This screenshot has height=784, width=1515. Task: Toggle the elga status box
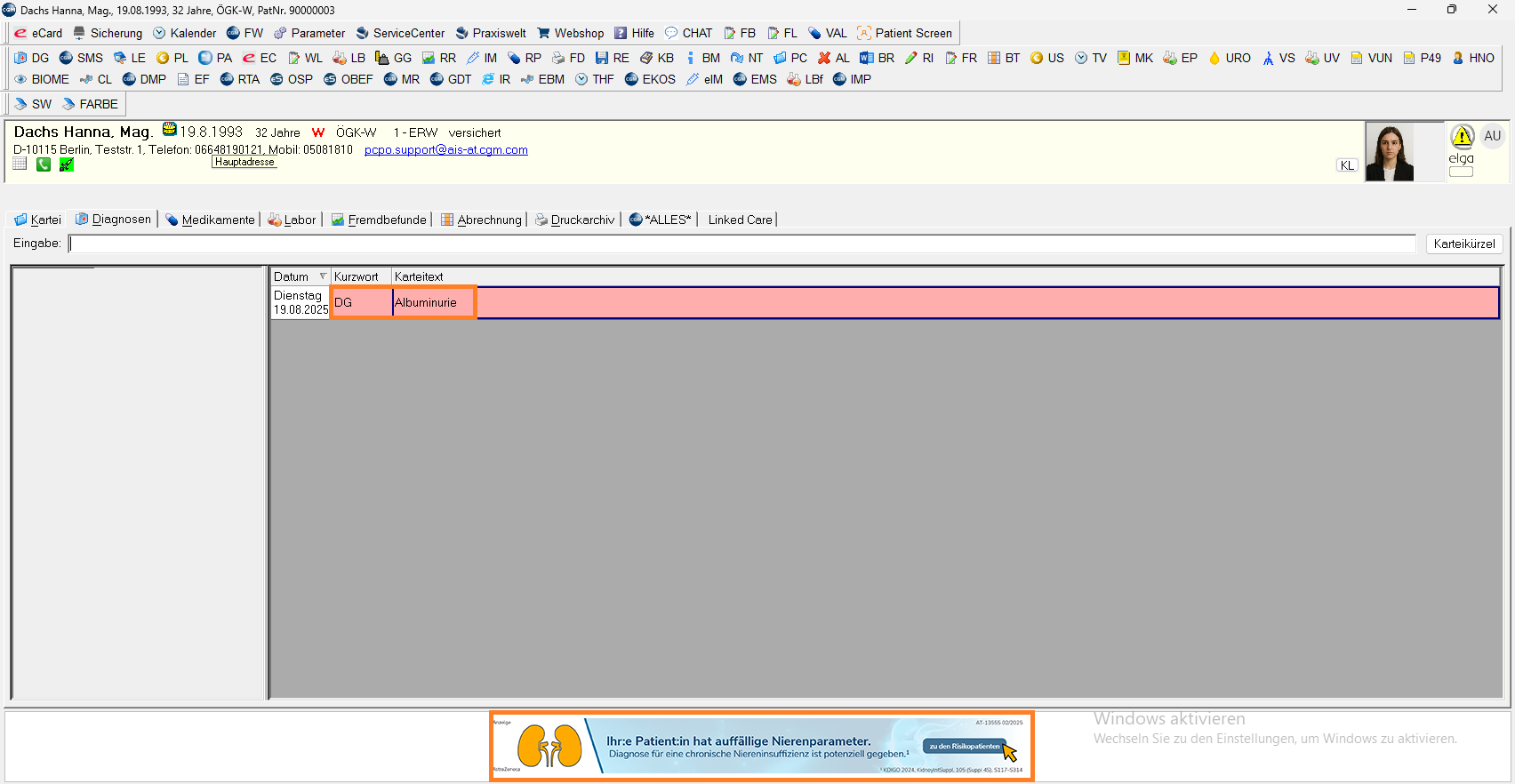pyautogui.click(x=1461, y=172)
